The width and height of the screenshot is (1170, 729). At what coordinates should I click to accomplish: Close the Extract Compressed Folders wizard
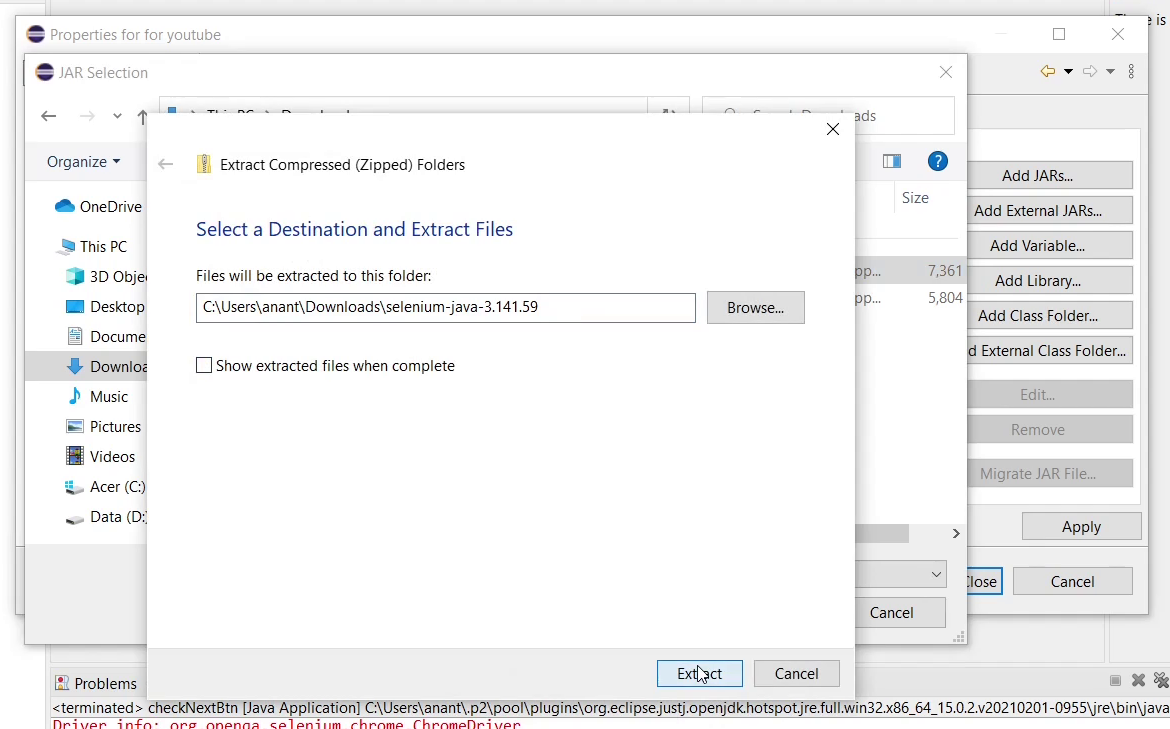(x=833, y=129)
